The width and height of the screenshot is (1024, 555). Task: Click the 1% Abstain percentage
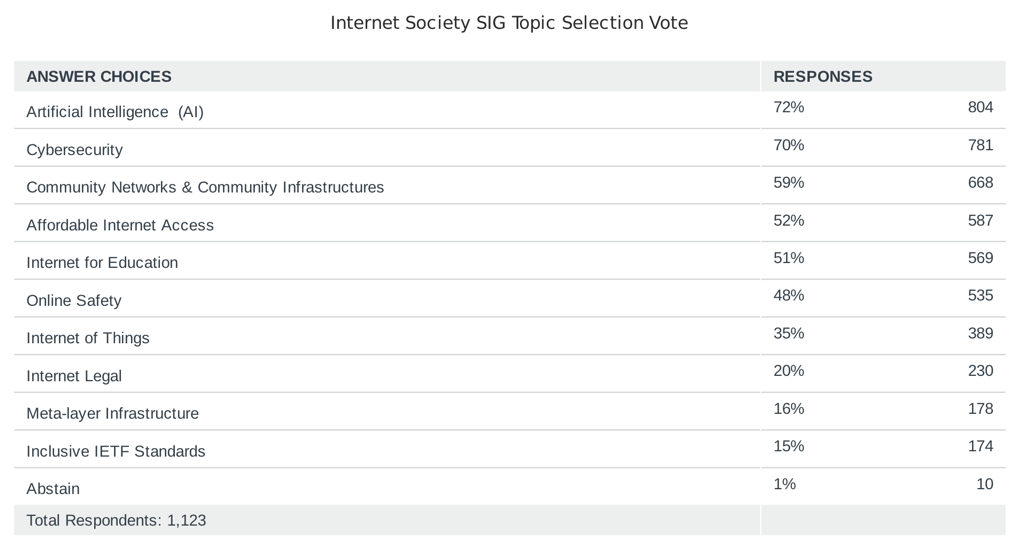point(785,485)
